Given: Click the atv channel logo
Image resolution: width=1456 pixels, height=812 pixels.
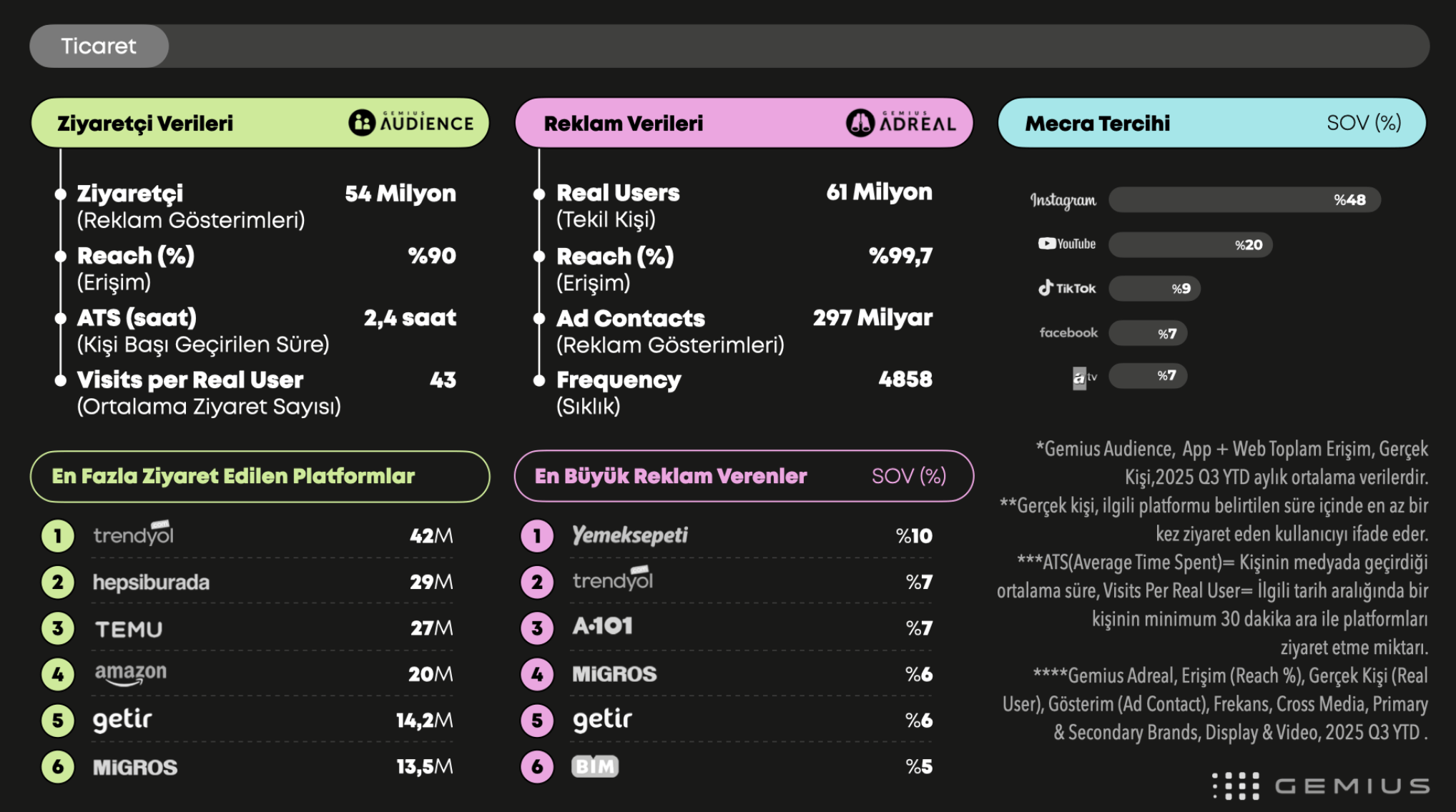Looking at the screenshot, I should click(x=1083, y=377).
